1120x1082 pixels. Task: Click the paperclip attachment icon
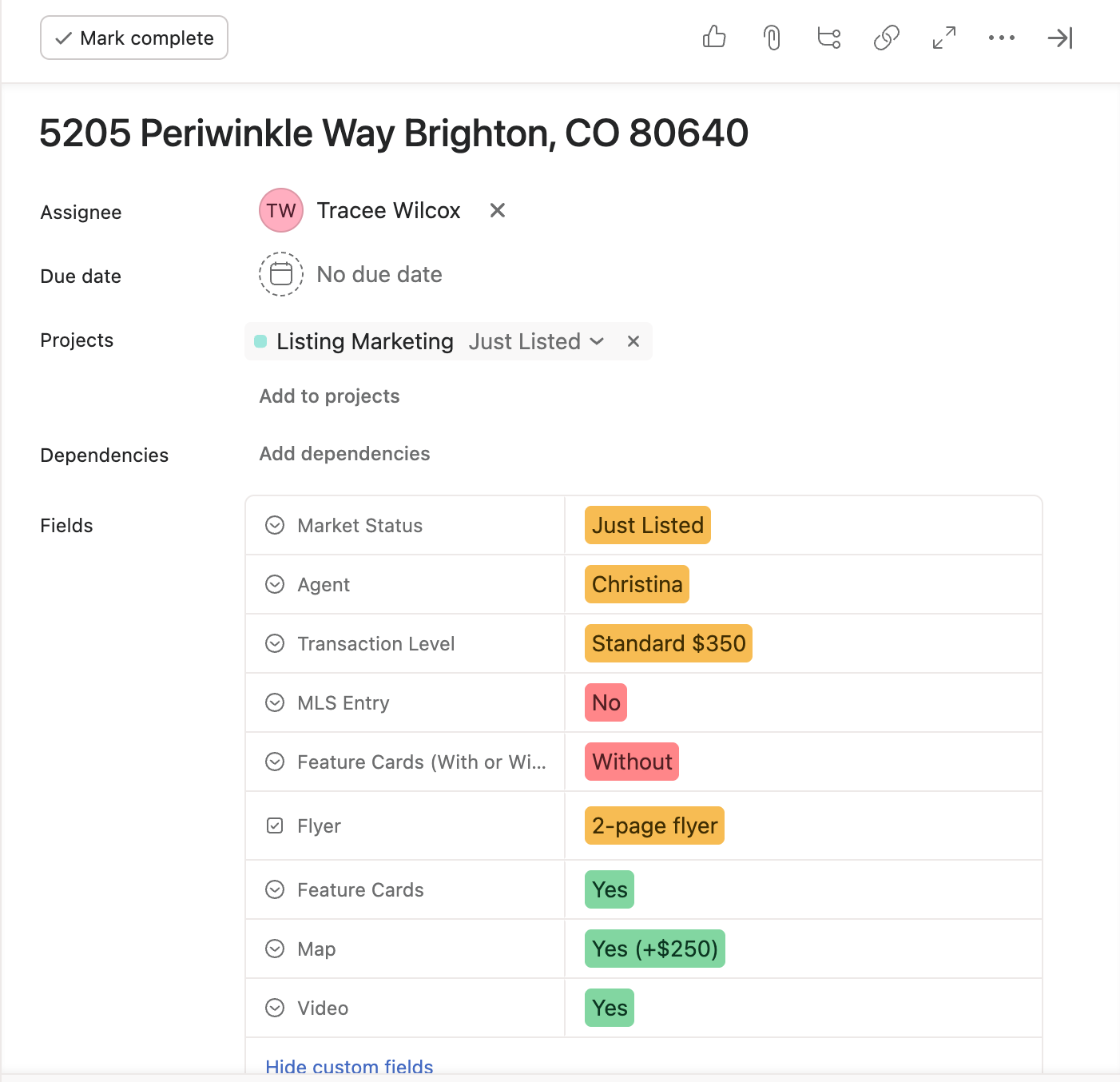click(772, 38)
